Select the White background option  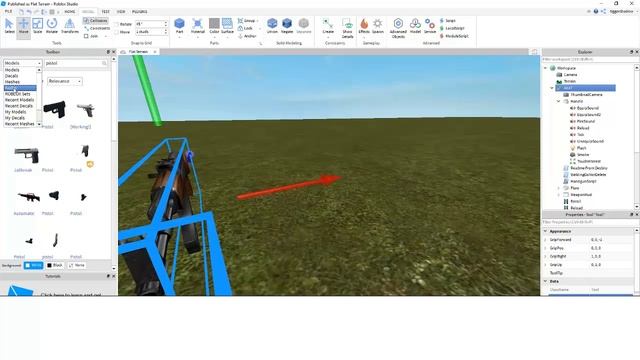33,265
